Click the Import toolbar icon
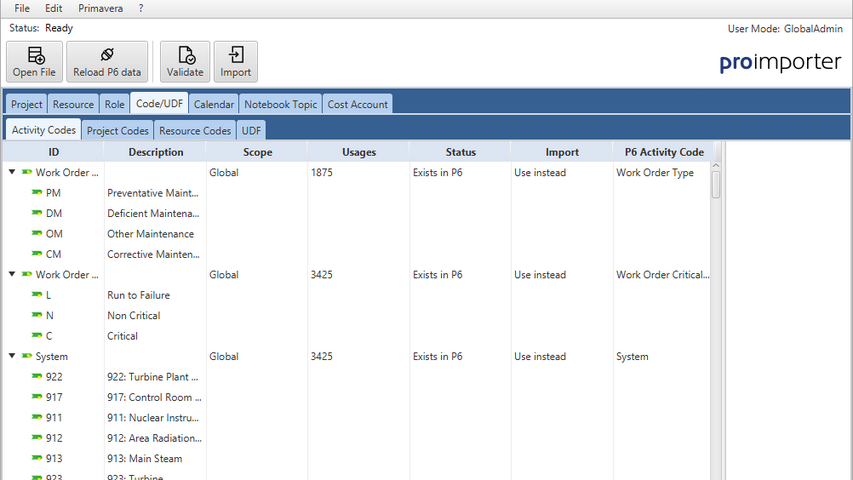The image size is (853, 480). point(236,55)
